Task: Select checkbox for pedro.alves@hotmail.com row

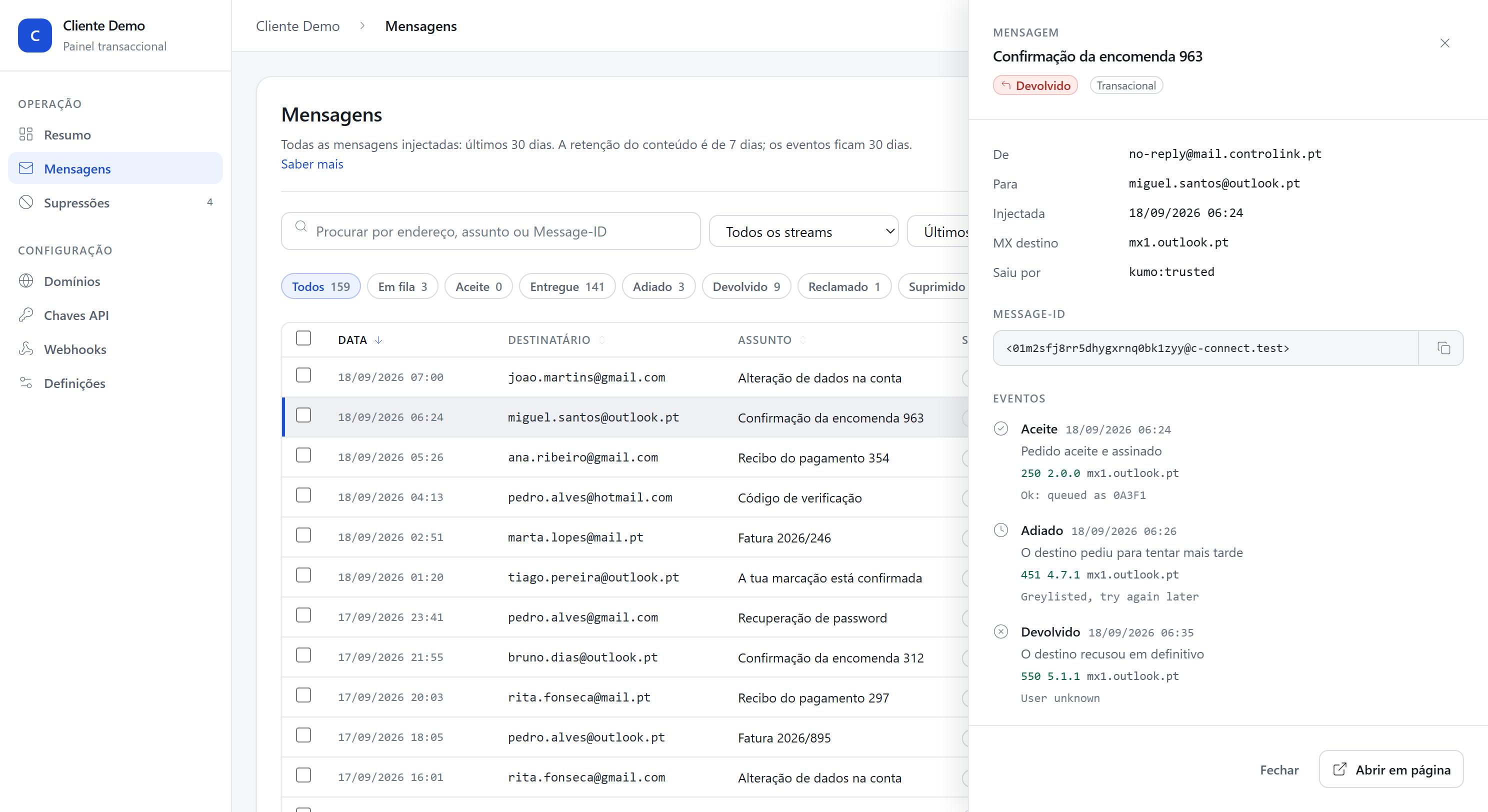Action: pos(303,496)
